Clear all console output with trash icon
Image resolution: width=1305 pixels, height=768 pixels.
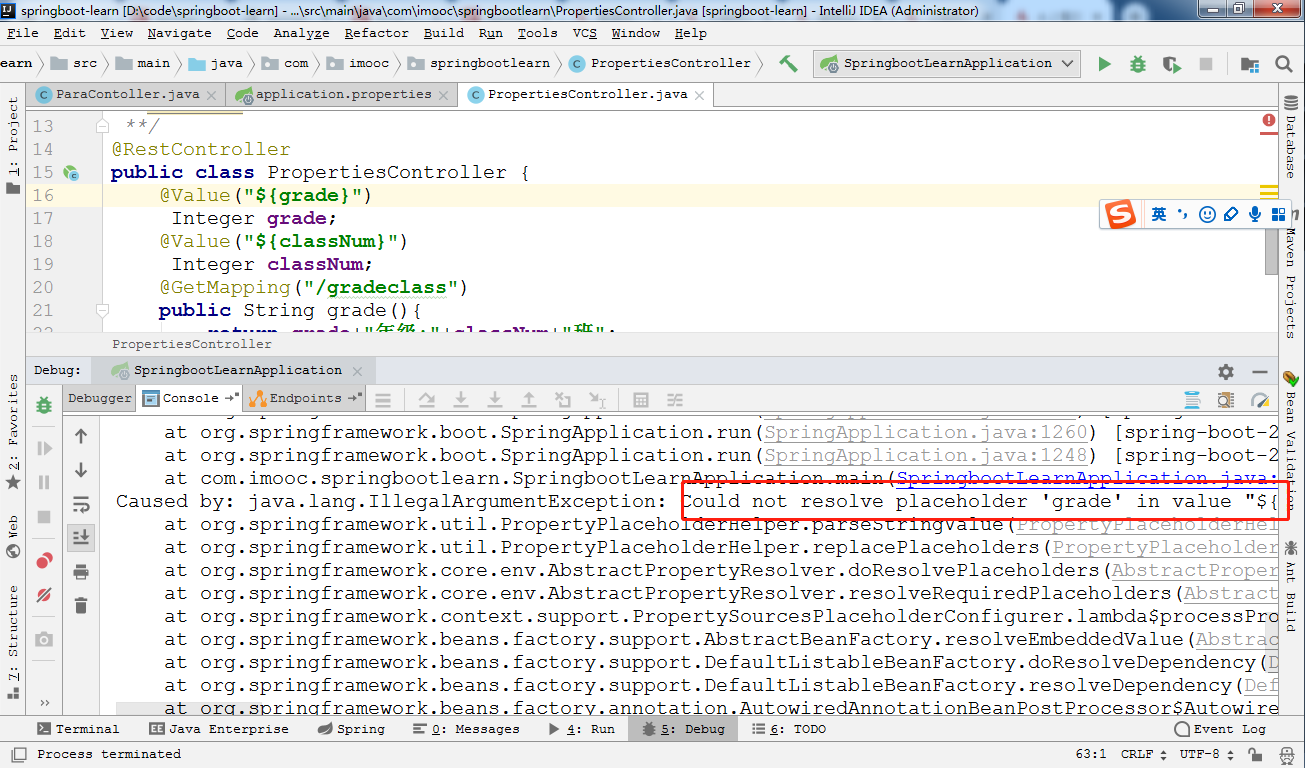pos(81,605)
